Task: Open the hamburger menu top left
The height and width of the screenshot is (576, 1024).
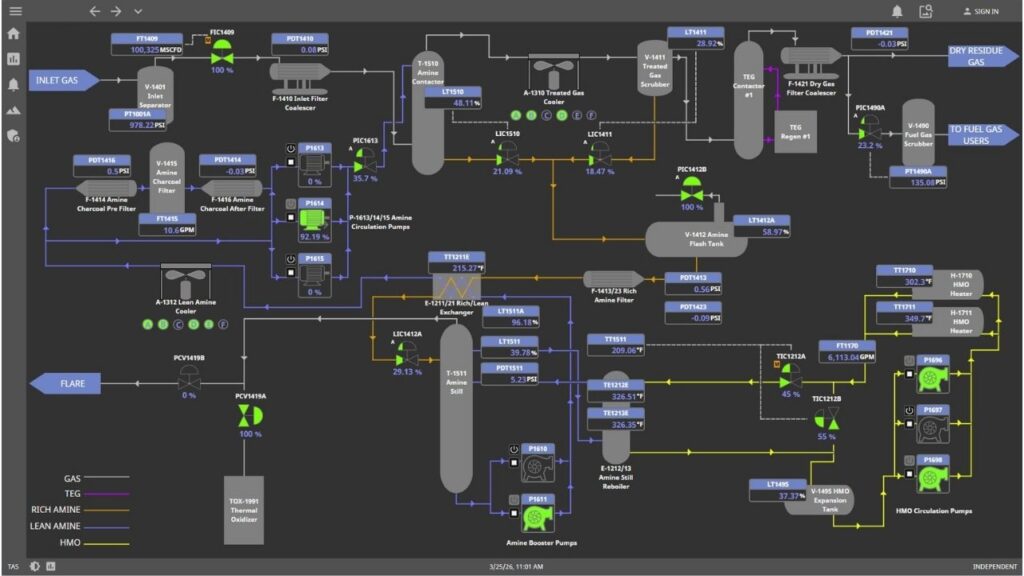Action: 14,11
